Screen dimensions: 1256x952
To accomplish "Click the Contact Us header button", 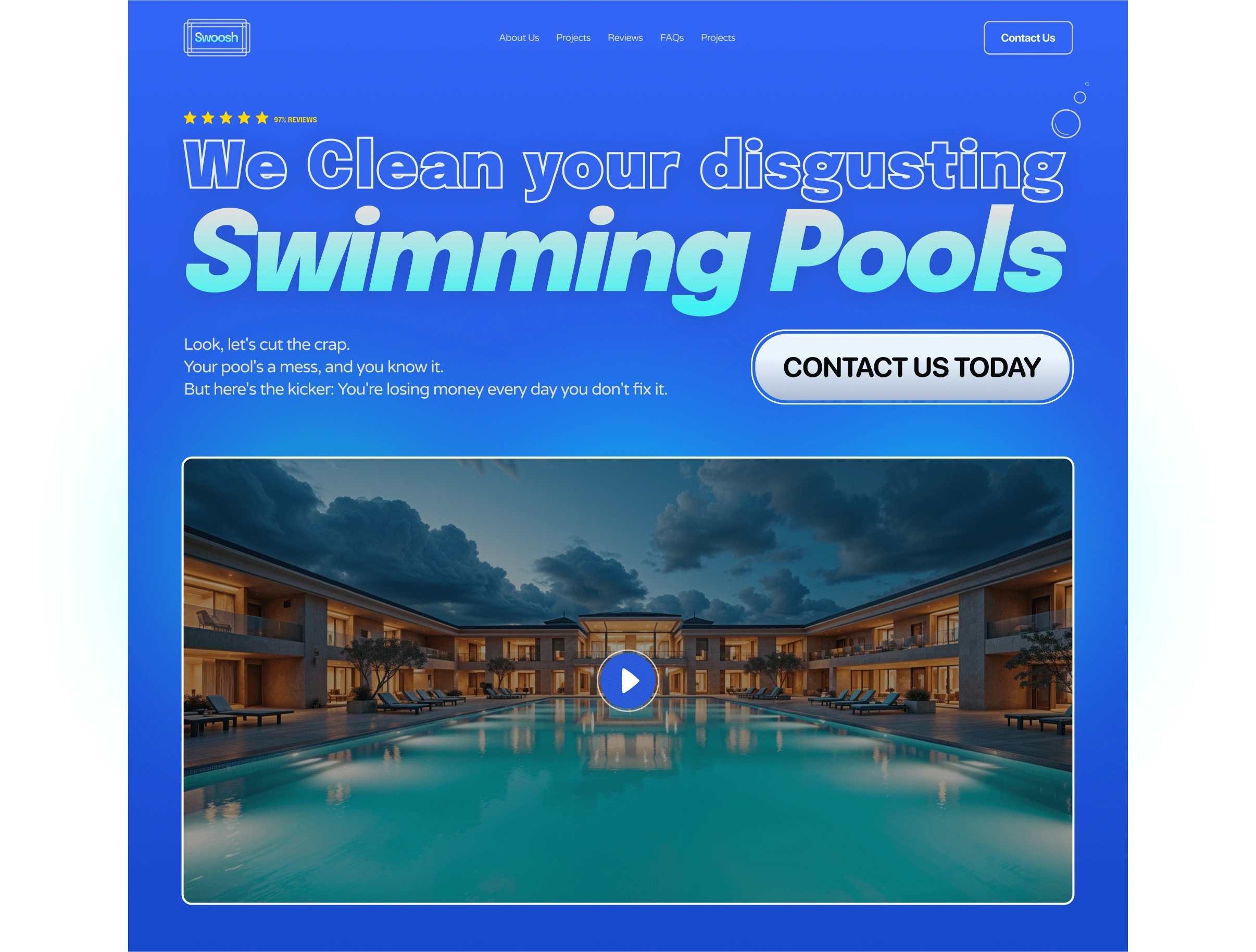I will click(x=1028, y=38).
